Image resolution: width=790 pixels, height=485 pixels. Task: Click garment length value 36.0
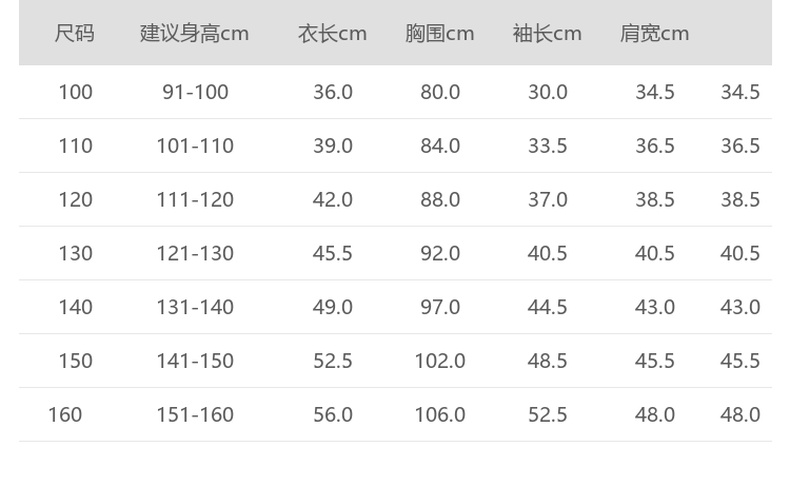333,92
